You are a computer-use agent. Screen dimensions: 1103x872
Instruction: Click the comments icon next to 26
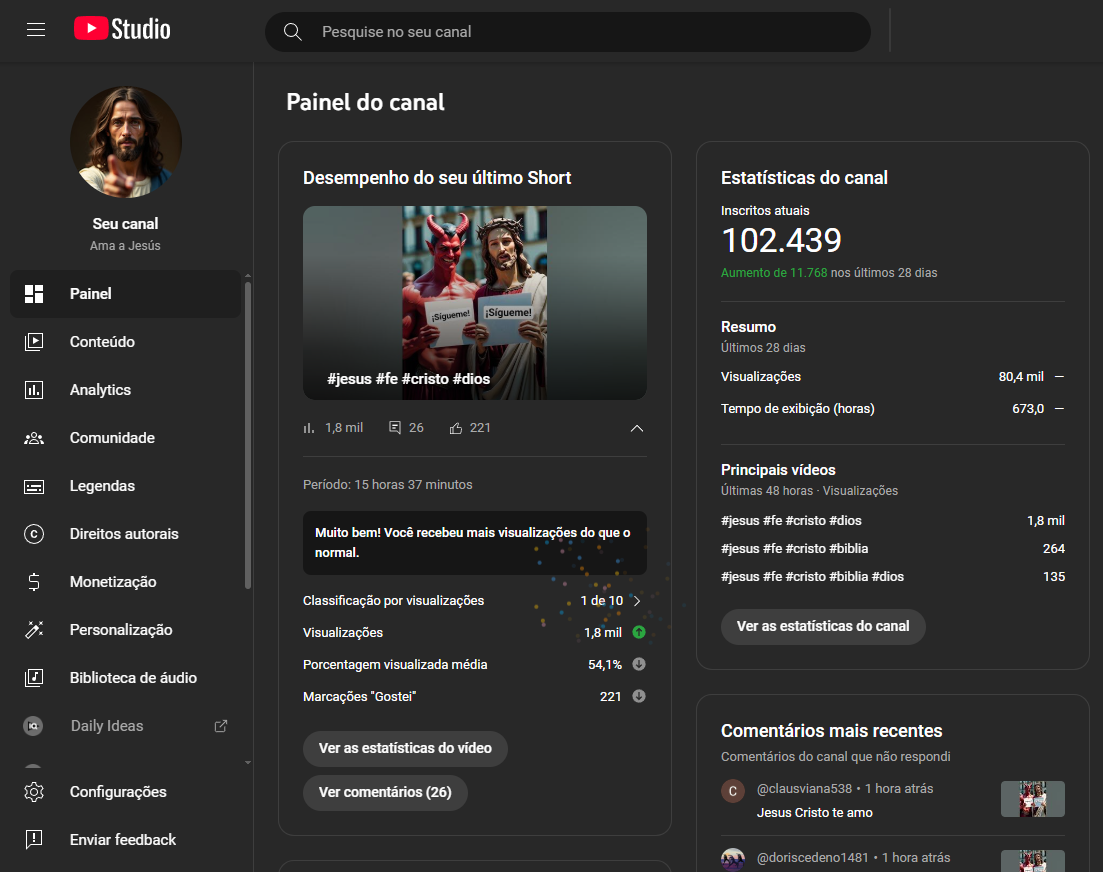[395, 428]
